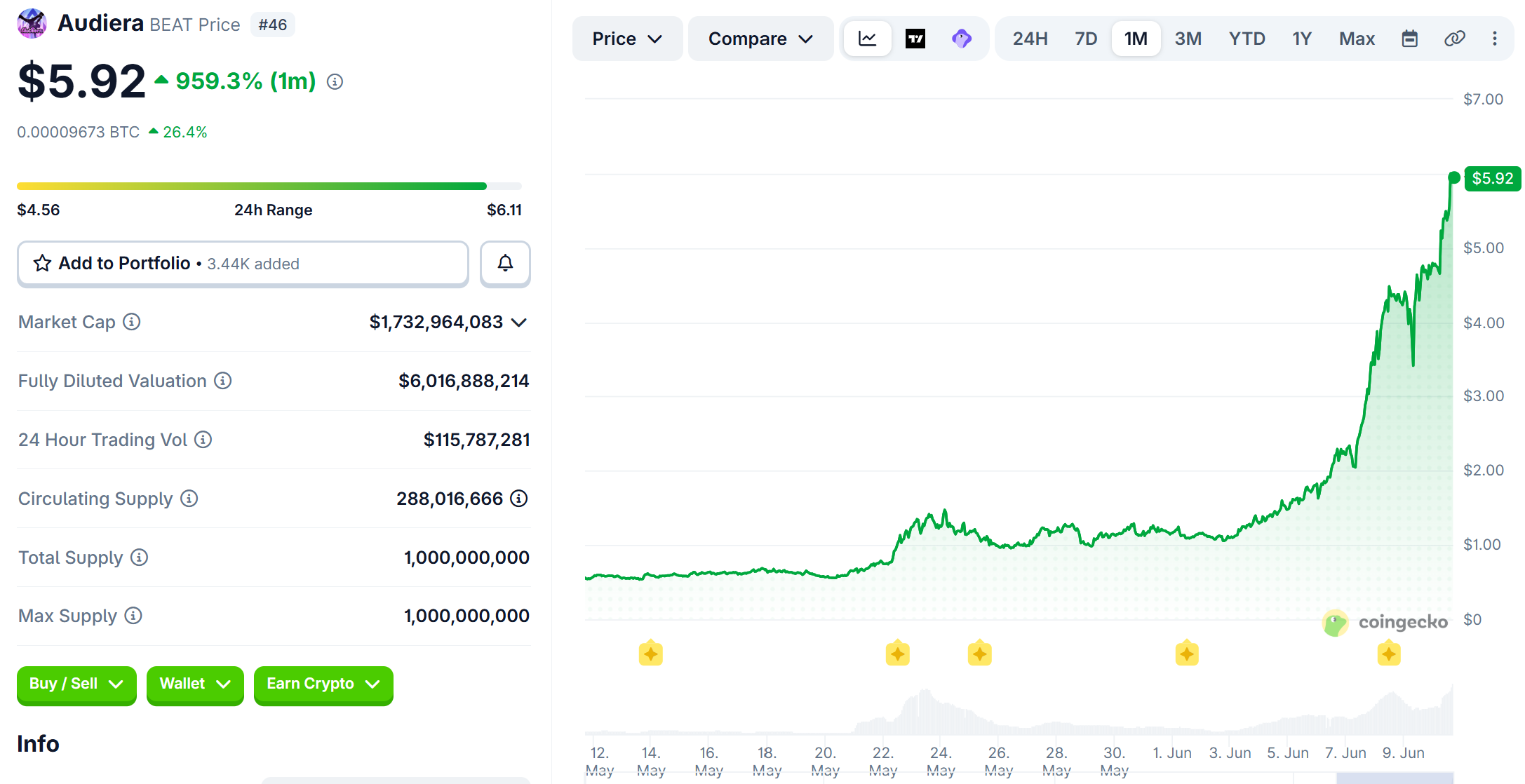
Task: Select the YTD time range
Action: click(1247, 39)
